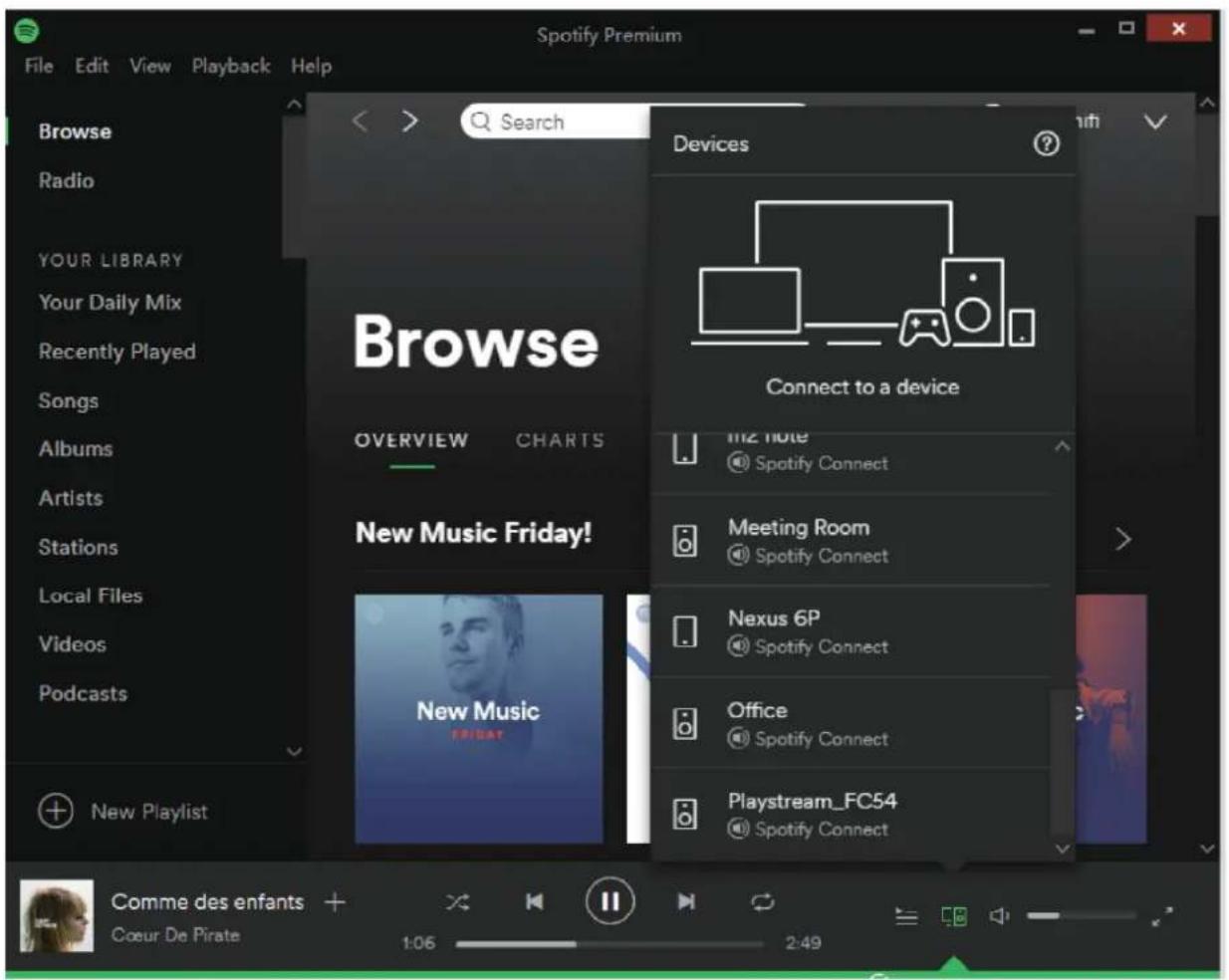Screen dimensions: 1229x980
Task: Go to Browse in the sidebar
Action: pyautogui.click(x=75, y=131)
